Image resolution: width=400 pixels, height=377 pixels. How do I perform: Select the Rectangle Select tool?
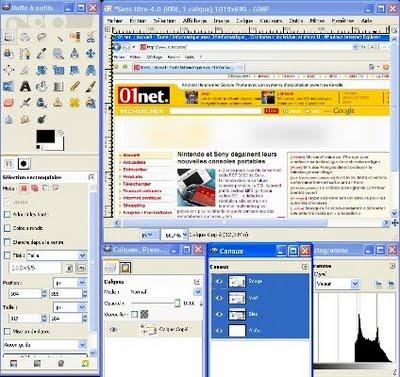tap(9, 37)
